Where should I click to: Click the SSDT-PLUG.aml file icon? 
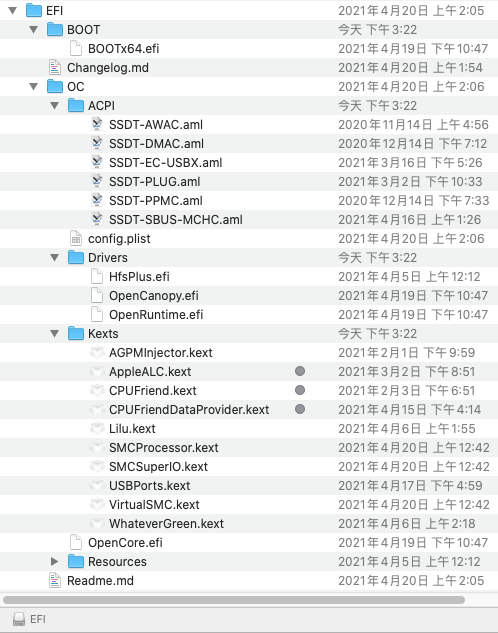[97, 181]
